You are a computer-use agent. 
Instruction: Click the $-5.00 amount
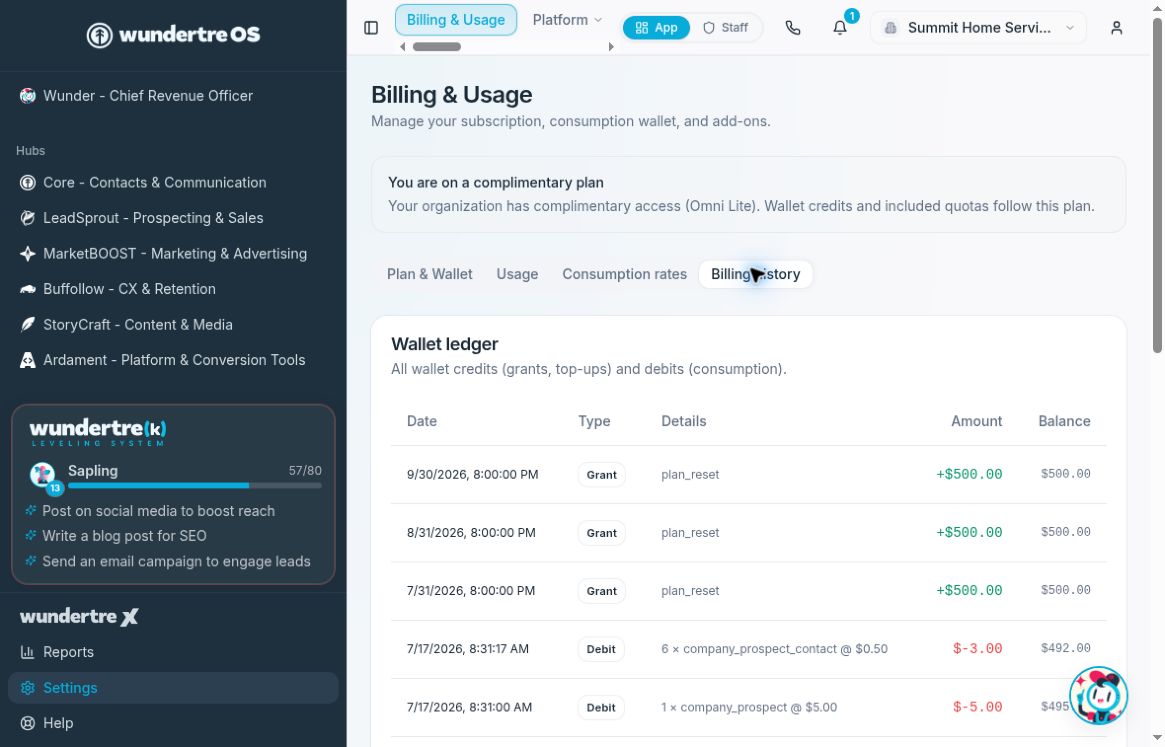pyautogui.click(x=977, y=708)
